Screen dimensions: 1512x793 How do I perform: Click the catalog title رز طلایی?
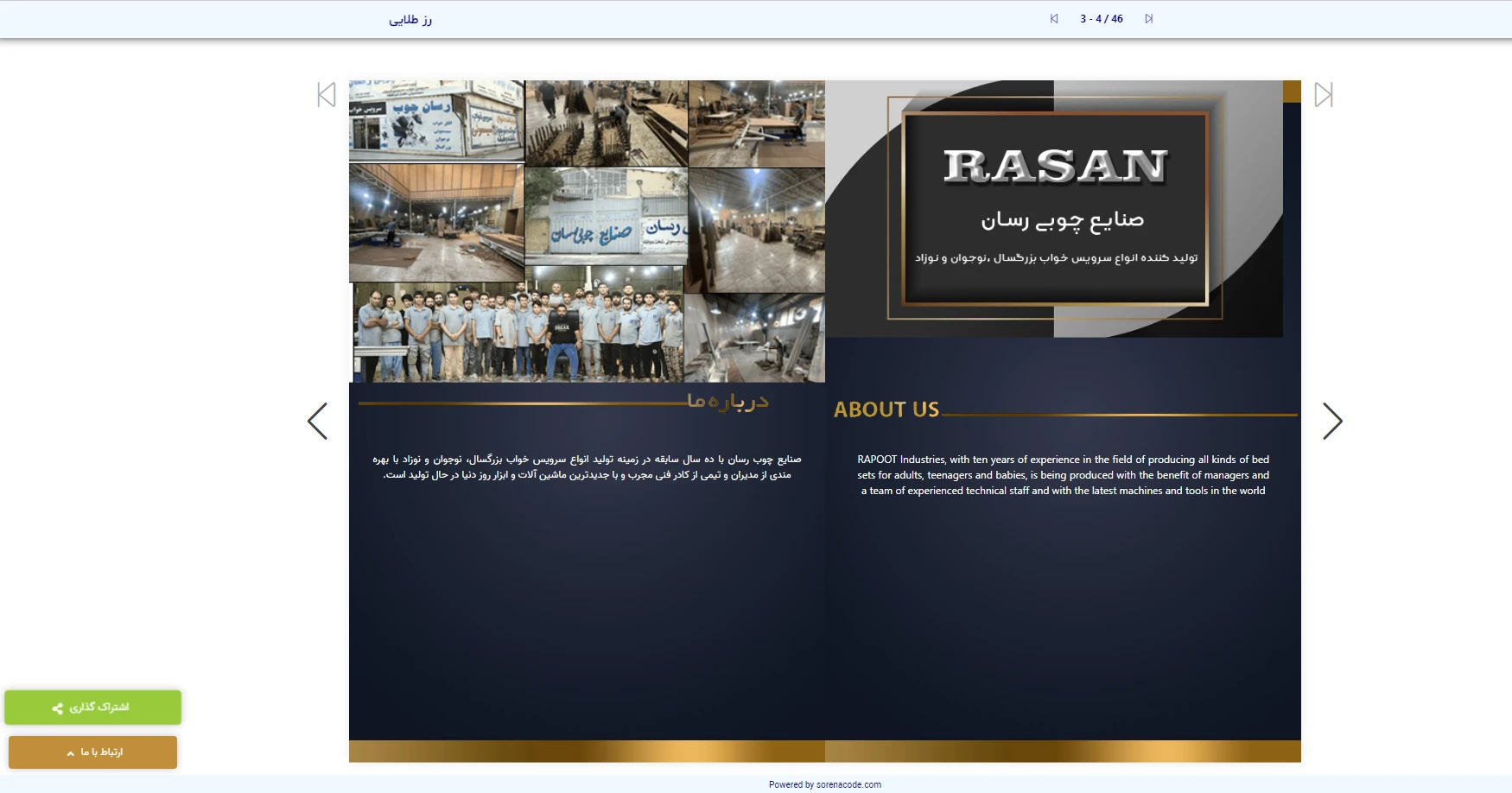(x=410, y=20)
